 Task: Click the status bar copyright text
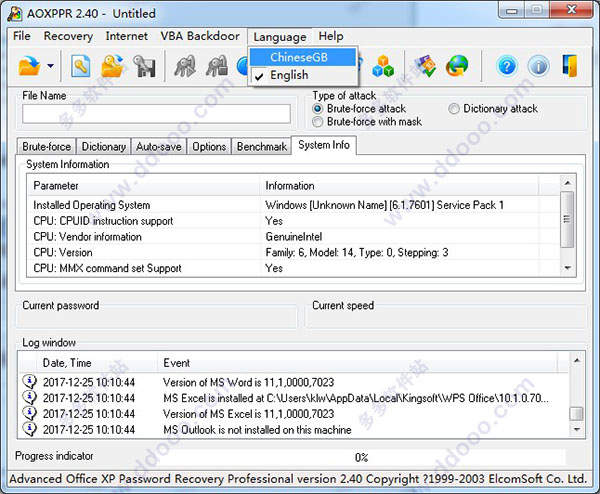coord(298,479)
